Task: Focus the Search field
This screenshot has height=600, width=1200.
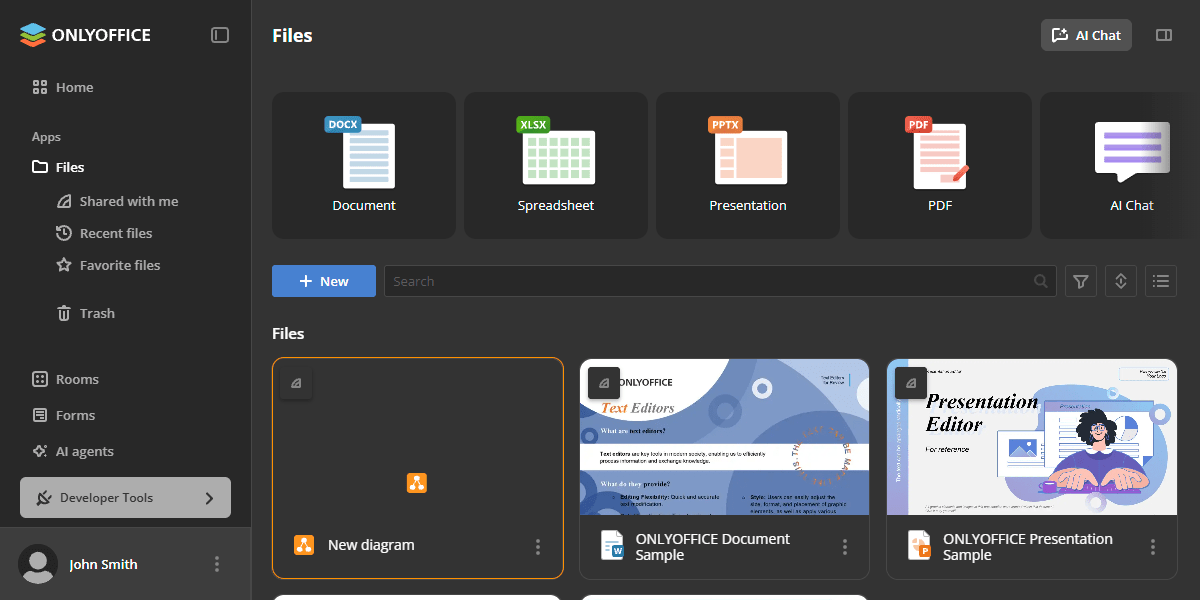Action: (720, 281)
